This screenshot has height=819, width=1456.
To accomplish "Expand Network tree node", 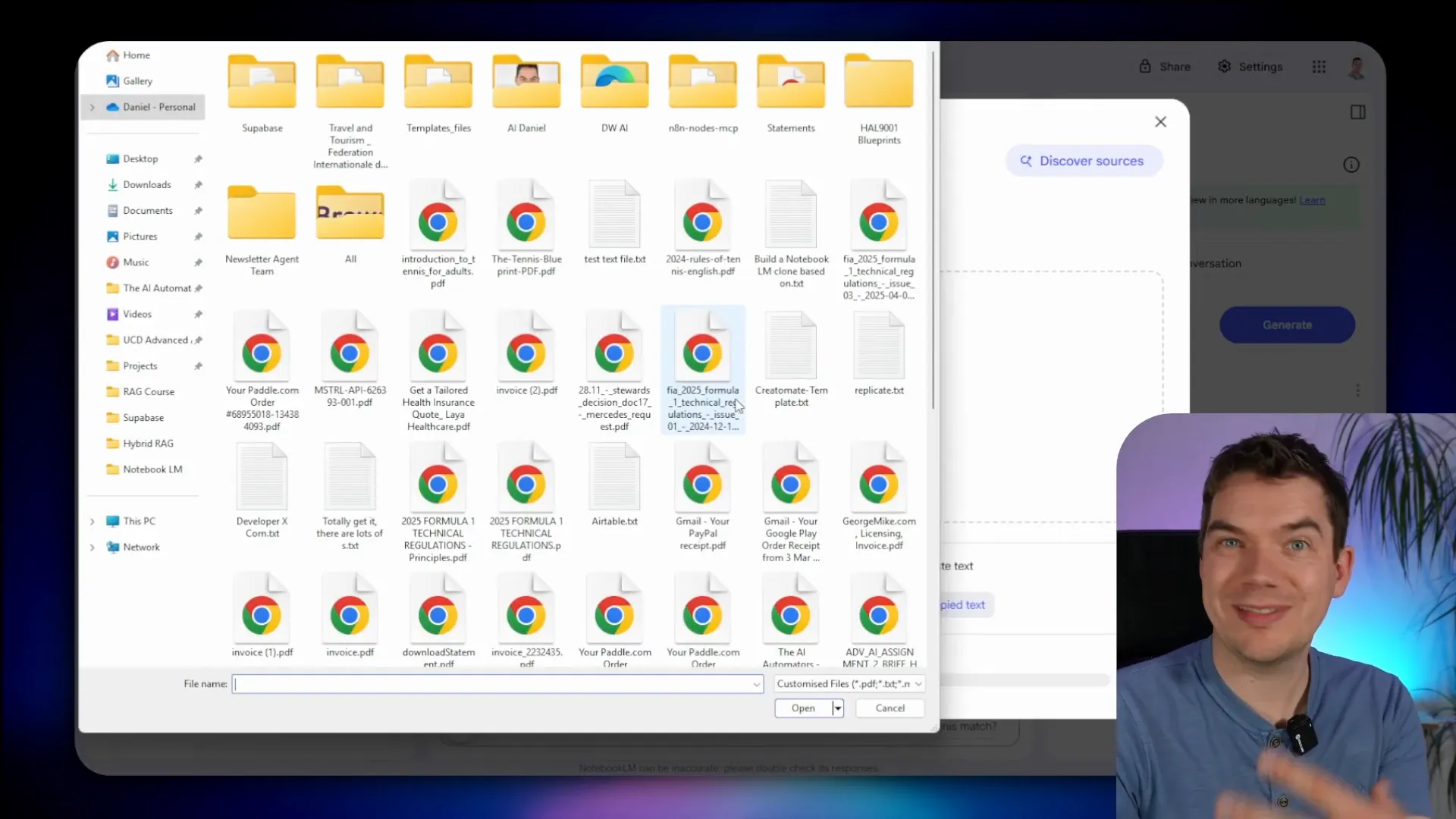I will point(93,547).
